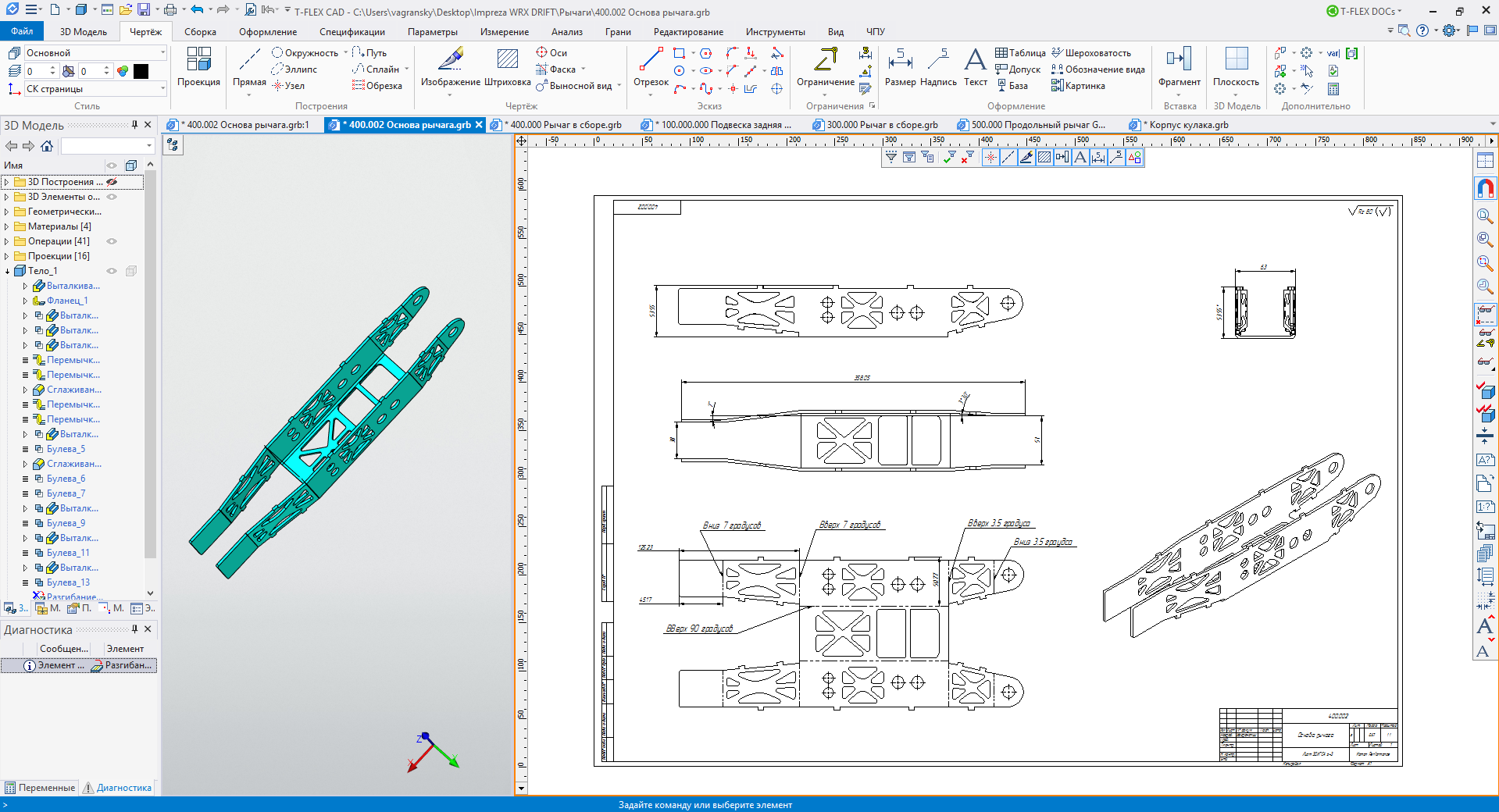Toggle the Имя column eye visibility header
Screen dimensions: 1499x812
(112, 165)
